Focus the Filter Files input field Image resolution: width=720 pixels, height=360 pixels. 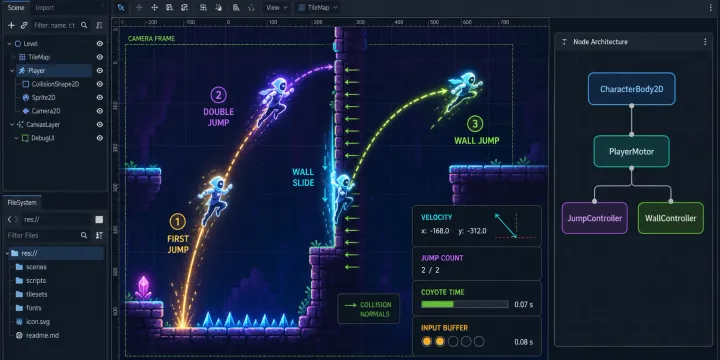pos(47,235)
